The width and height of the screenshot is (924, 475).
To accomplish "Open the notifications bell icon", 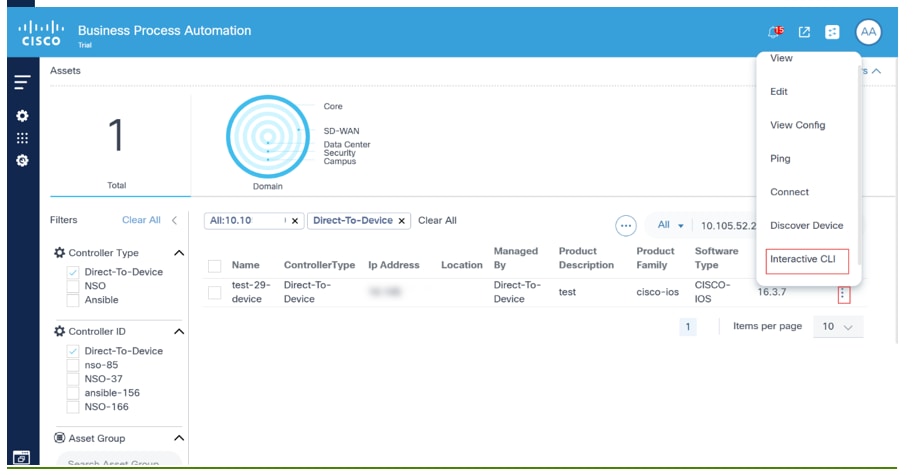I will tap(775, 32).
